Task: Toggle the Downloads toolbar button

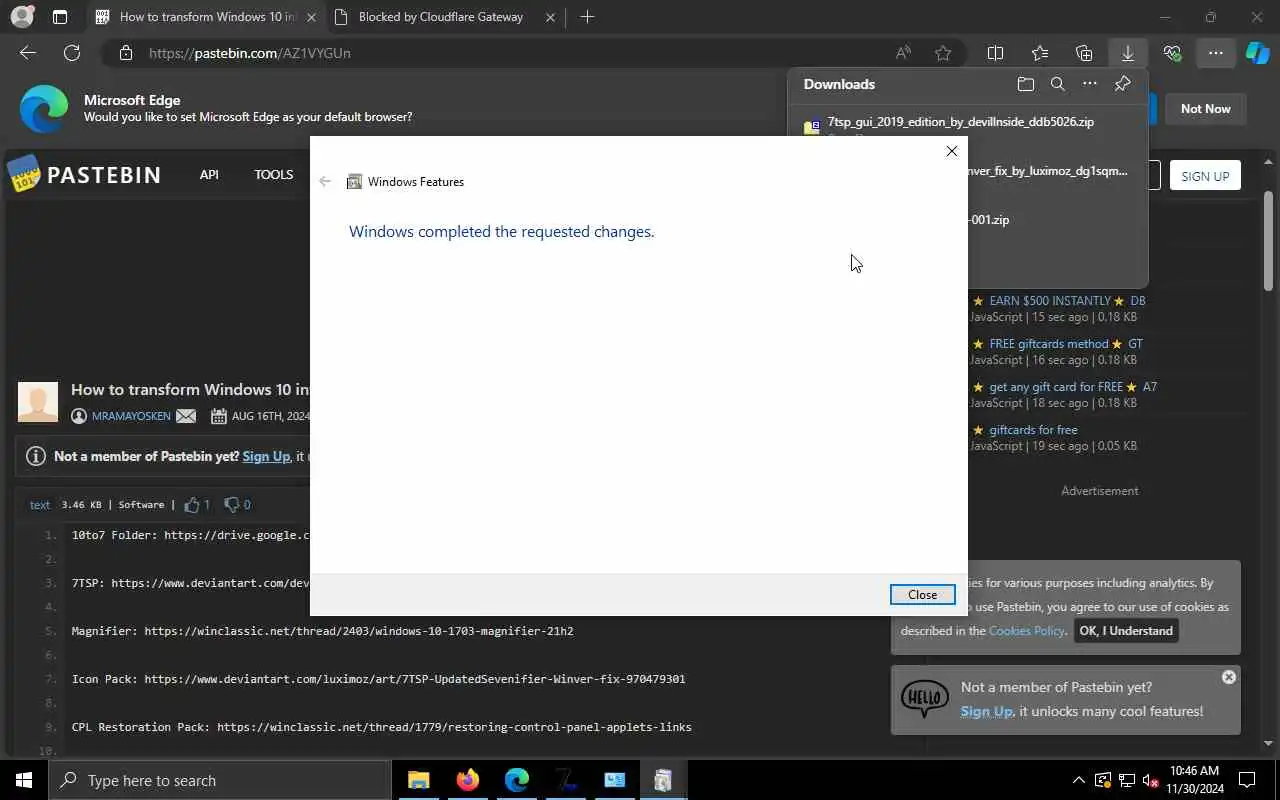Action: (1128, 53)
